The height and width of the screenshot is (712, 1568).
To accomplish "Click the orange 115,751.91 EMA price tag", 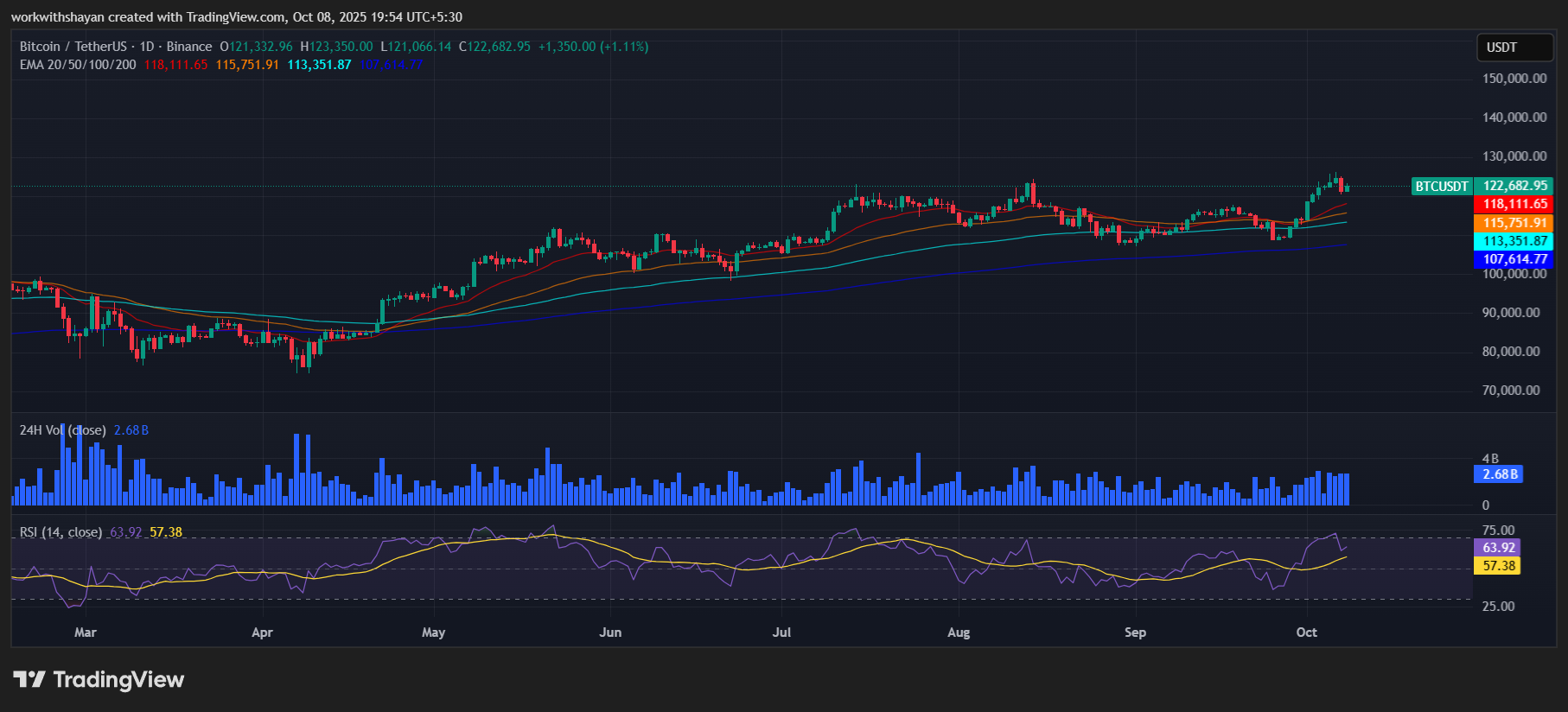I will [1514, 223].
